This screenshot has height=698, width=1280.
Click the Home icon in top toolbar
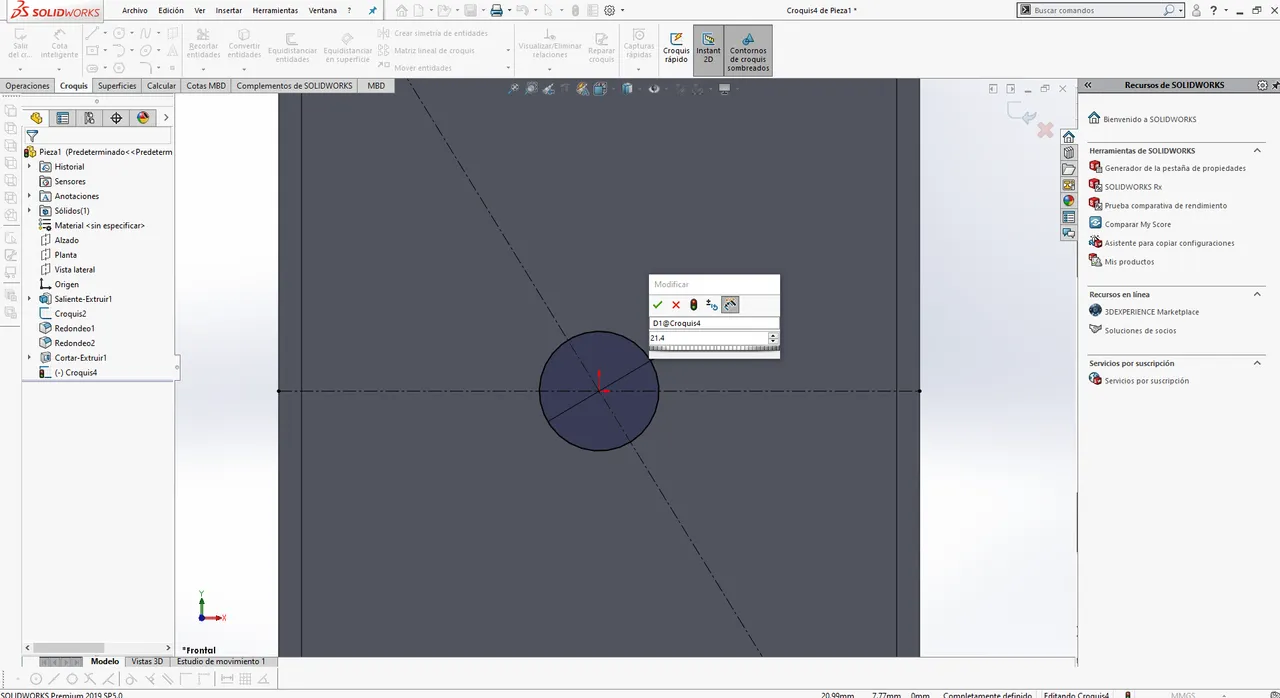[x=401, y=10]
